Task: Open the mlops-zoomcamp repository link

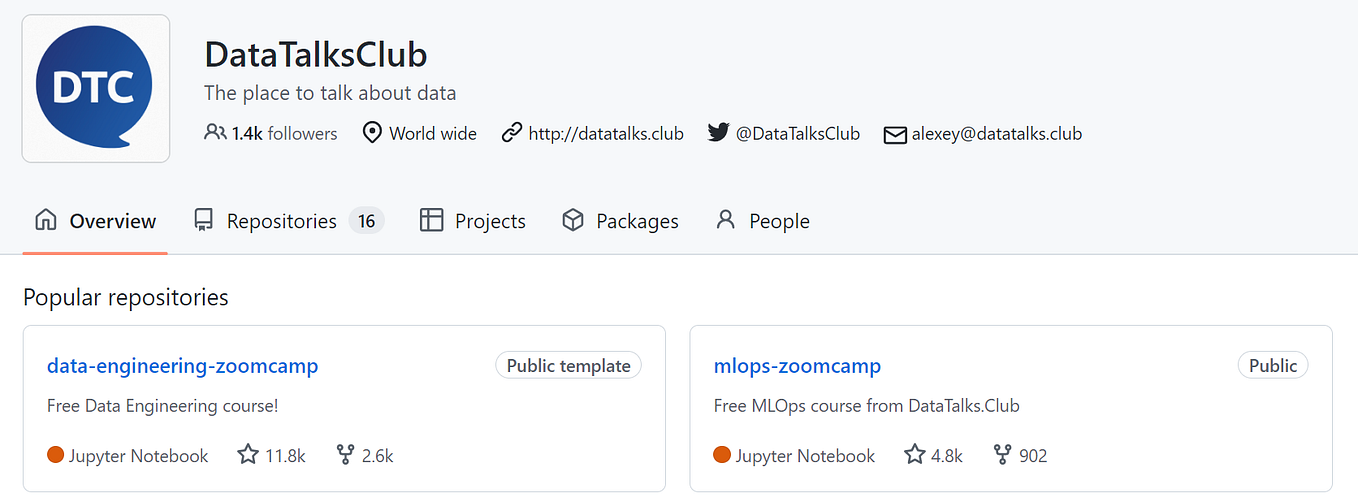Action: [797, 366]
